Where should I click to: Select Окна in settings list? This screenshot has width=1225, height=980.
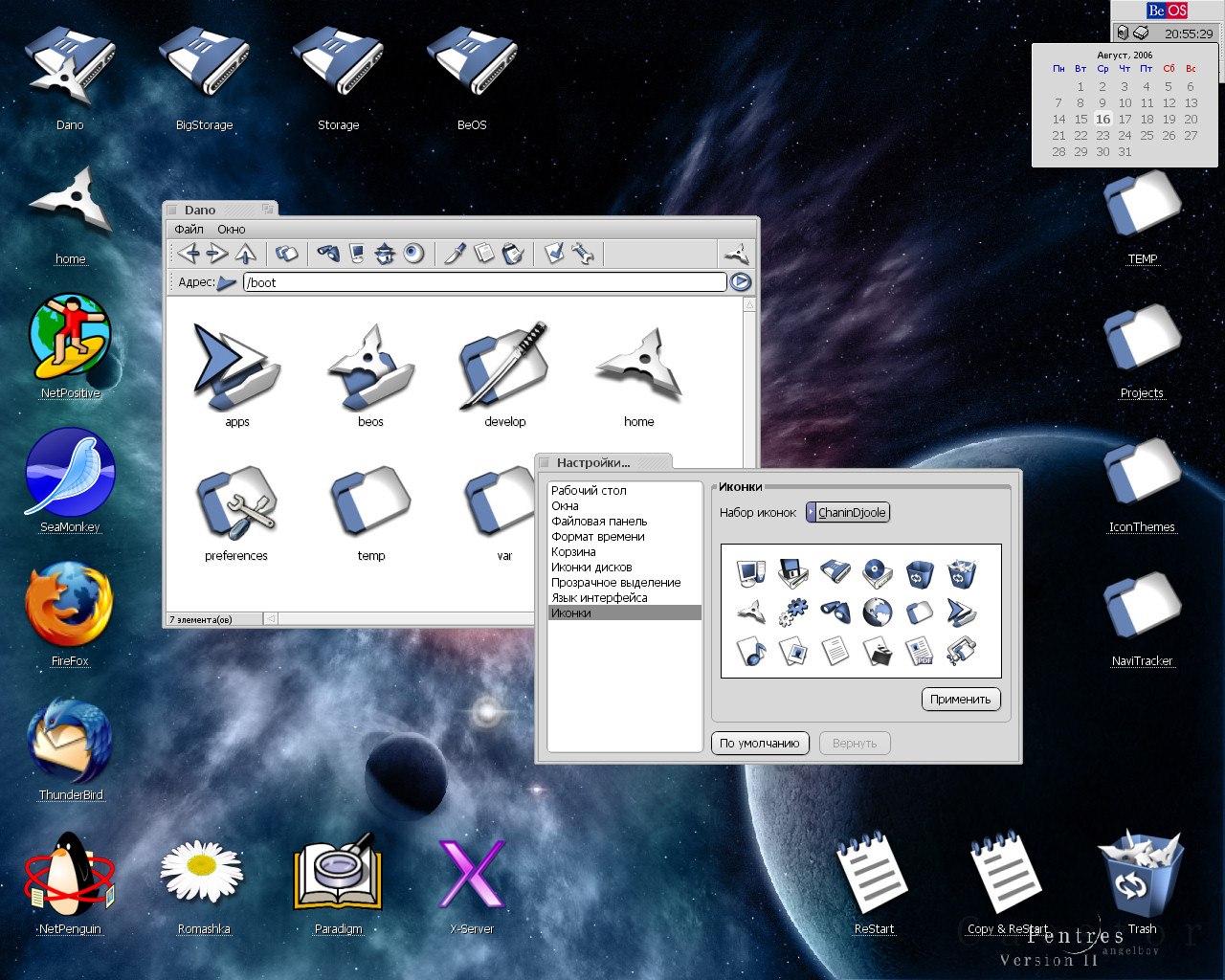click(625, 505)
